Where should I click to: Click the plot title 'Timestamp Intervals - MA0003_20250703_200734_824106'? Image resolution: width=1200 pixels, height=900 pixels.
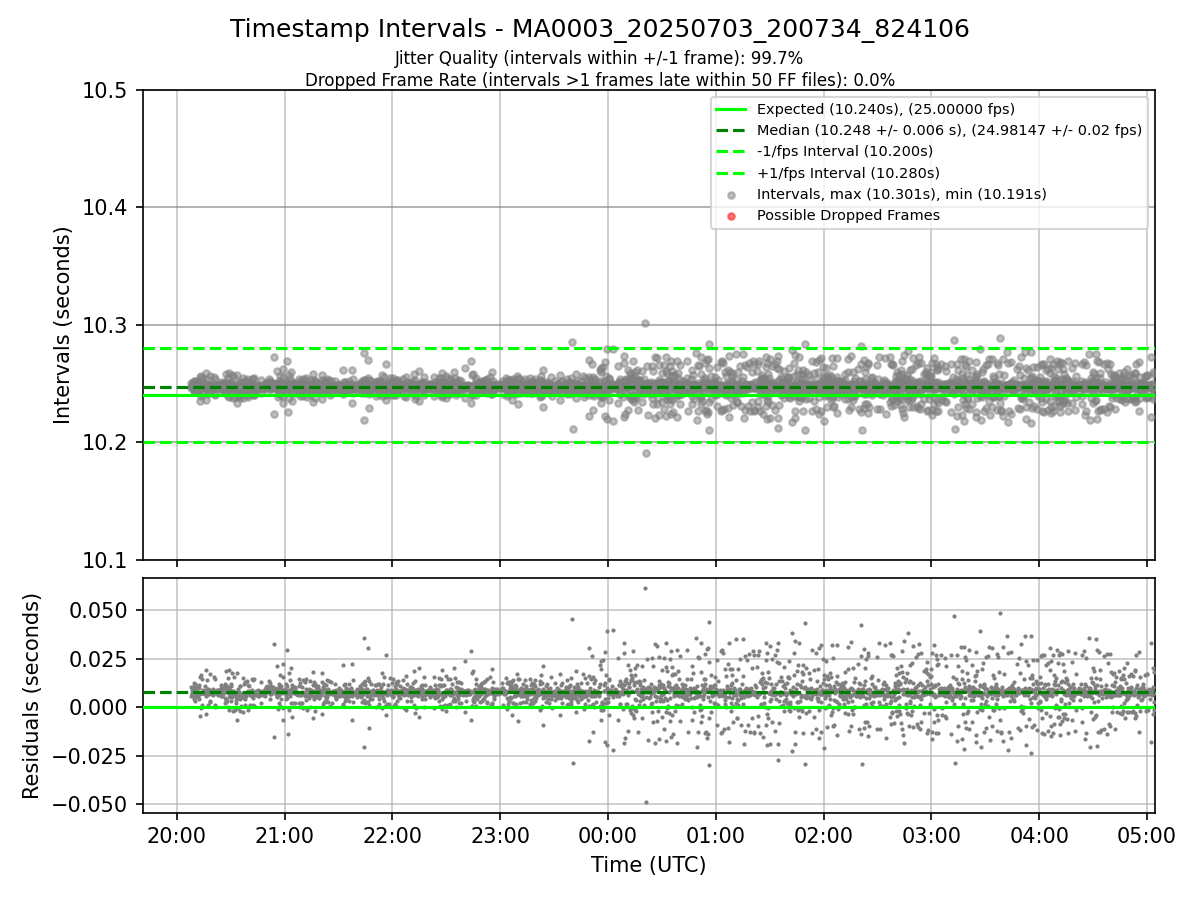pyautogui.click(x=600, y=29)
